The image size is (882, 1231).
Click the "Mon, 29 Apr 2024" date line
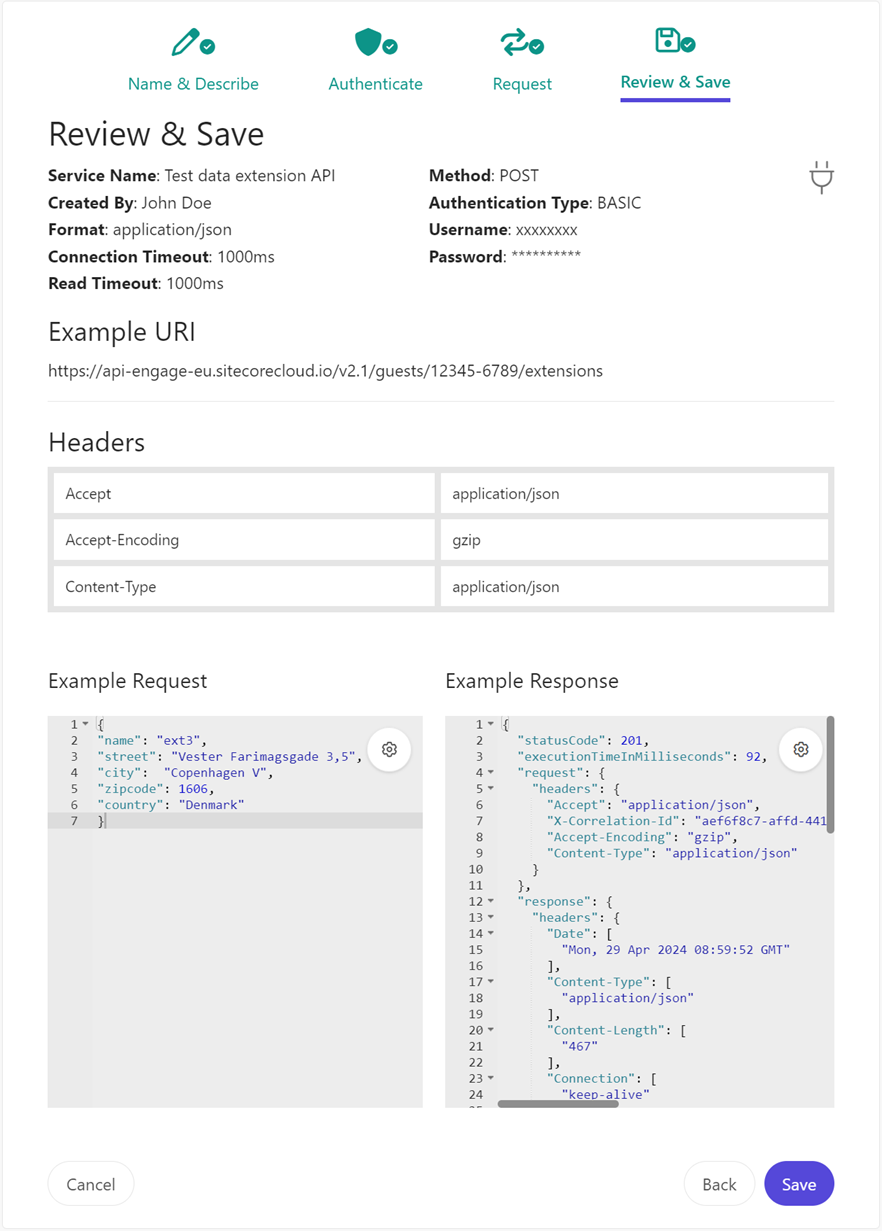click(676, 950)
